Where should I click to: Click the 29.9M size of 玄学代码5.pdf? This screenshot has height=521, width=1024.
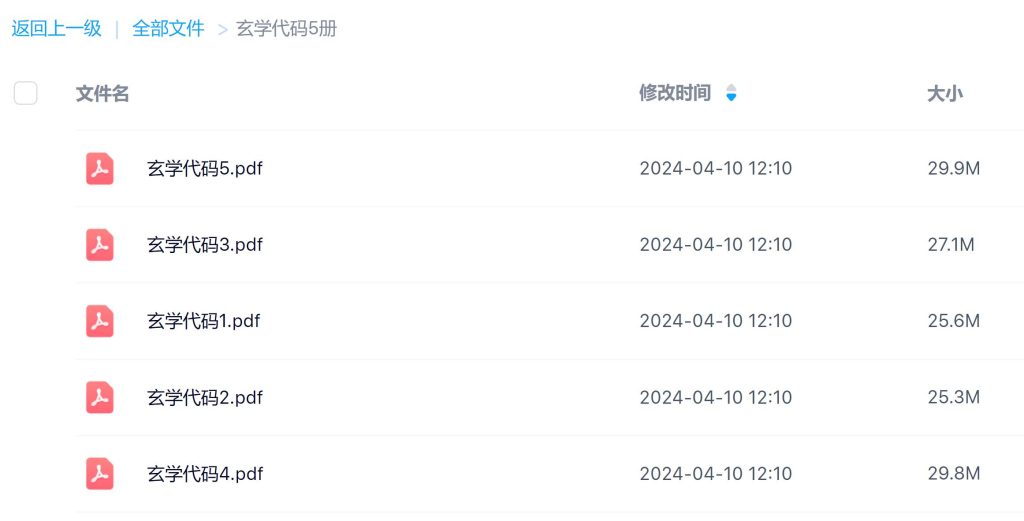point(953,168)
